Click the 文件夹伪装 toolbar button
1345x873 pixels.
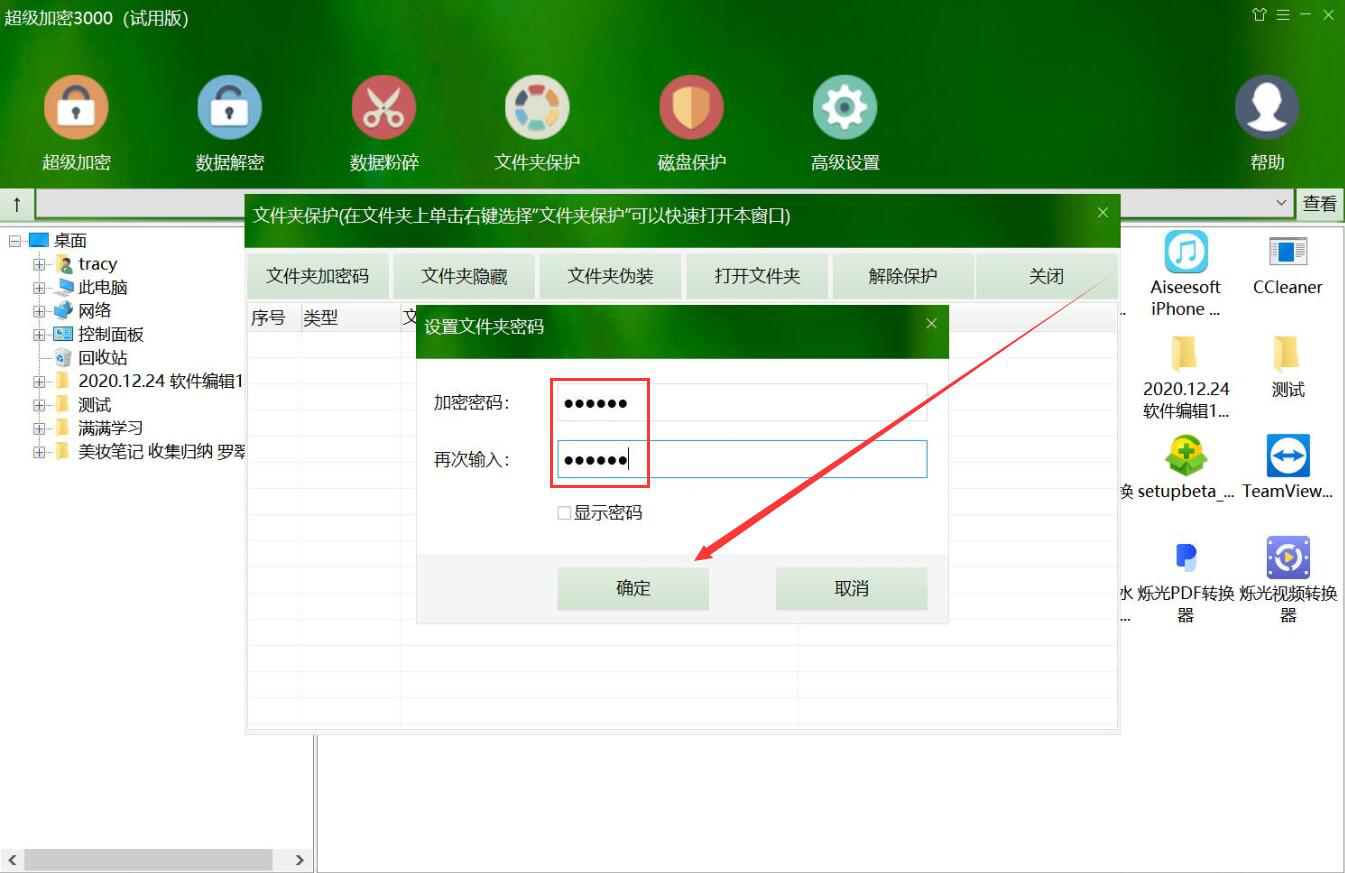[610, 276]
